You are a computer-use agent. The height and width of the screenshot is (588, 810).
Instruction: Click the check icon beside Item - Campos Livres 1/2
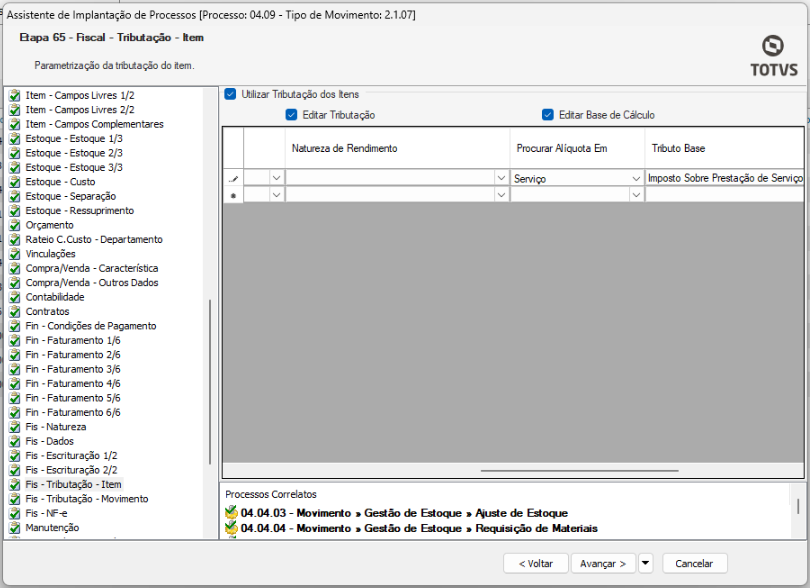14,96
